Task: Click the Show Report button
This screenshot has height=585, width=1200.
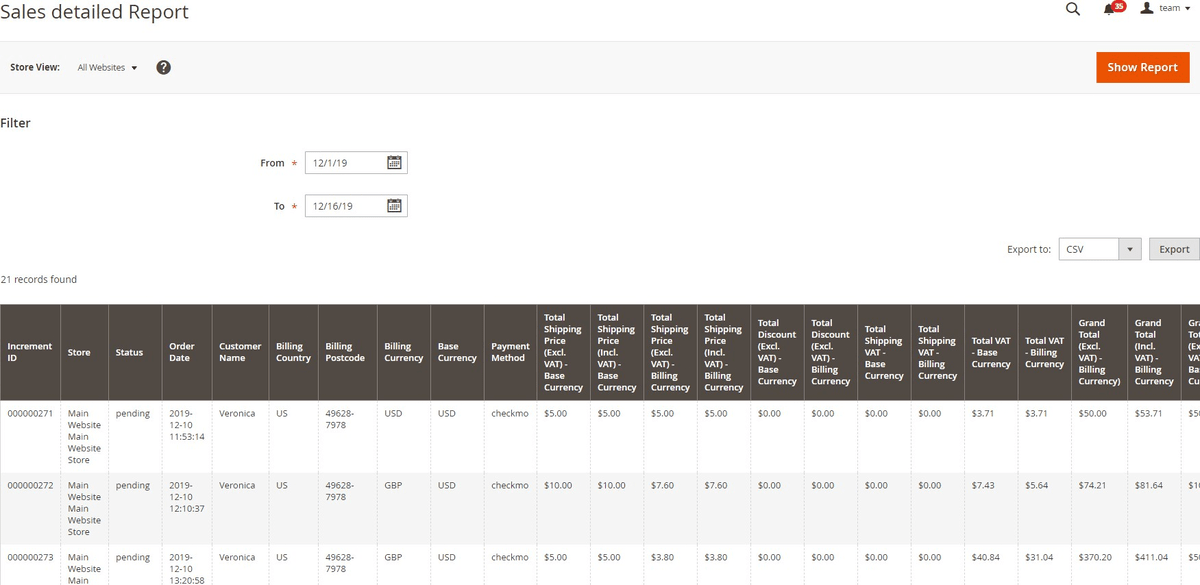Action: click(1142, 67)
